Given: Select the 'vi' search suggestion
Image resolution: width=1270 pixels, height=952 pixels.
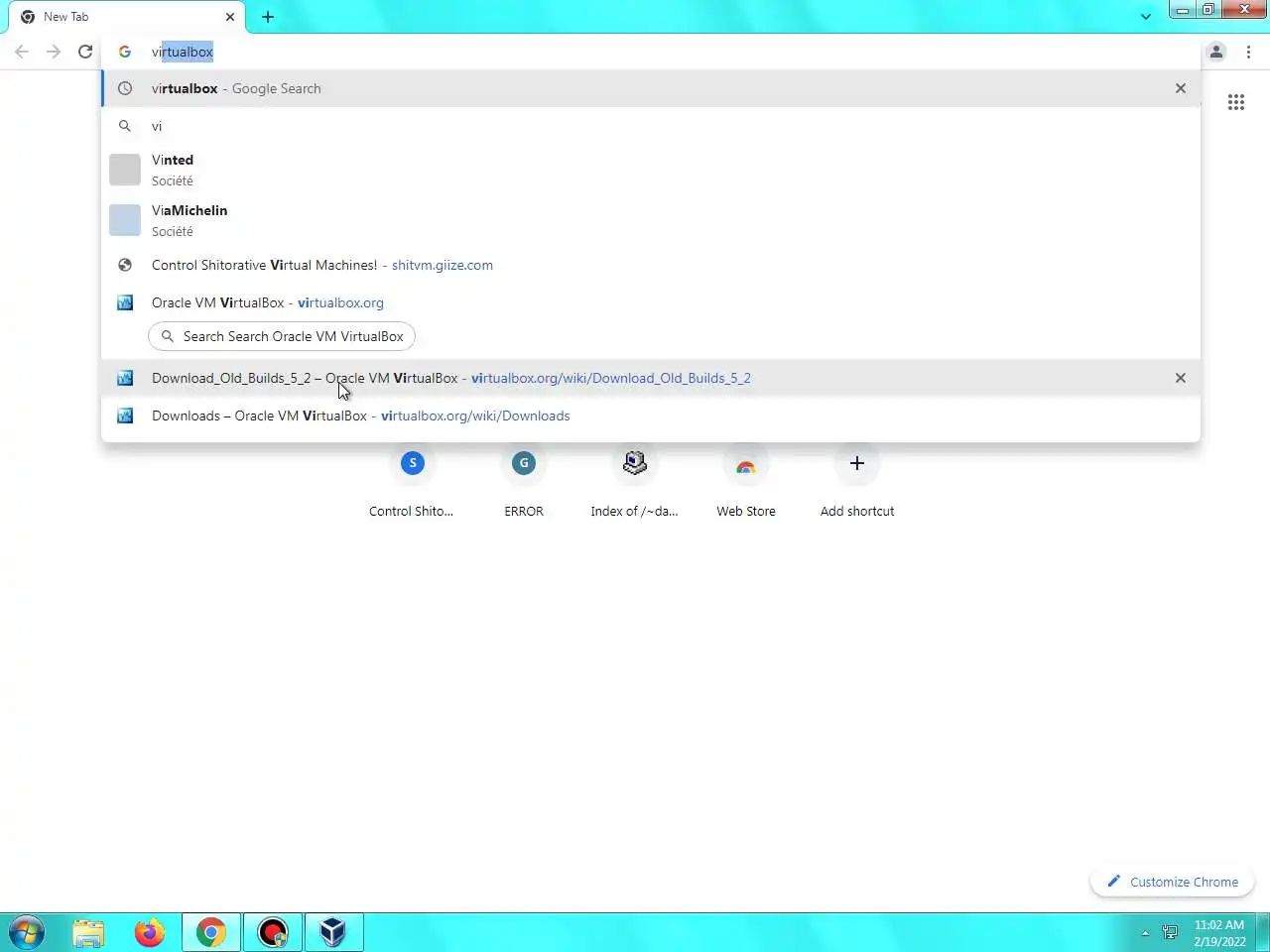Looking at the screenshot, I should point(651,126).
